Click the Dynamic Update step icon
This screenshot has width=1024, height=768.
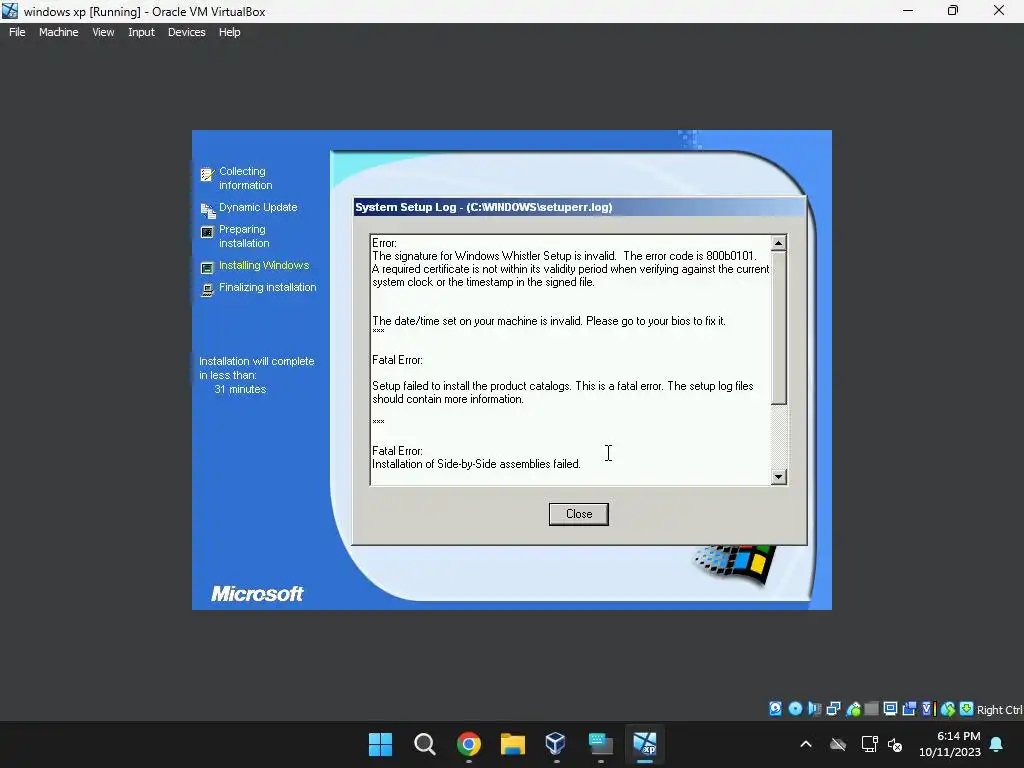pos(208,210)
